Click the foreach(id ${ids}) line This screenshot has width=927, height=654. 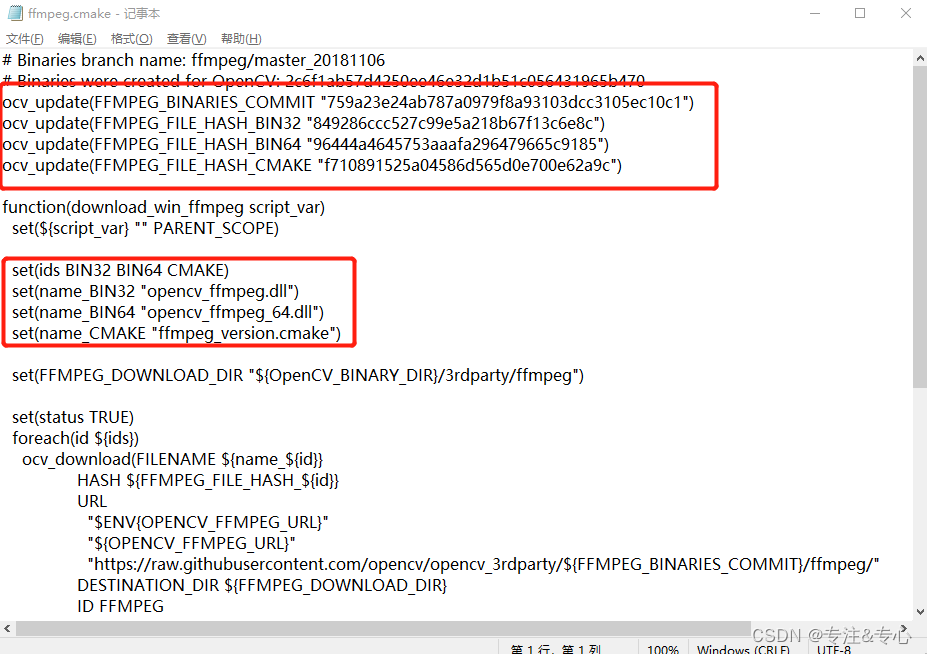pyautogui.click(x=76, y=439)
